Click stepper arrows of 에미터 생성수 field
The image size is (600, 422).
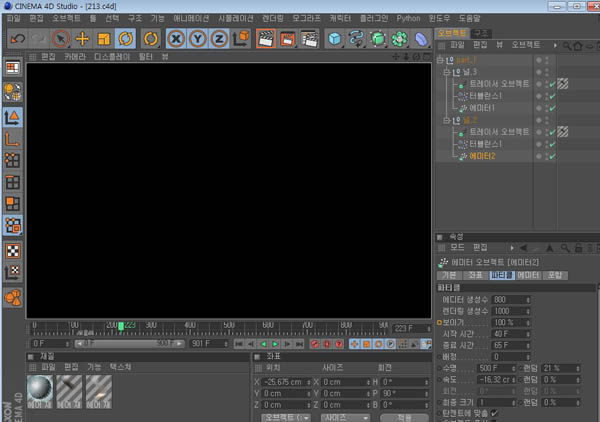click(528, 300)
